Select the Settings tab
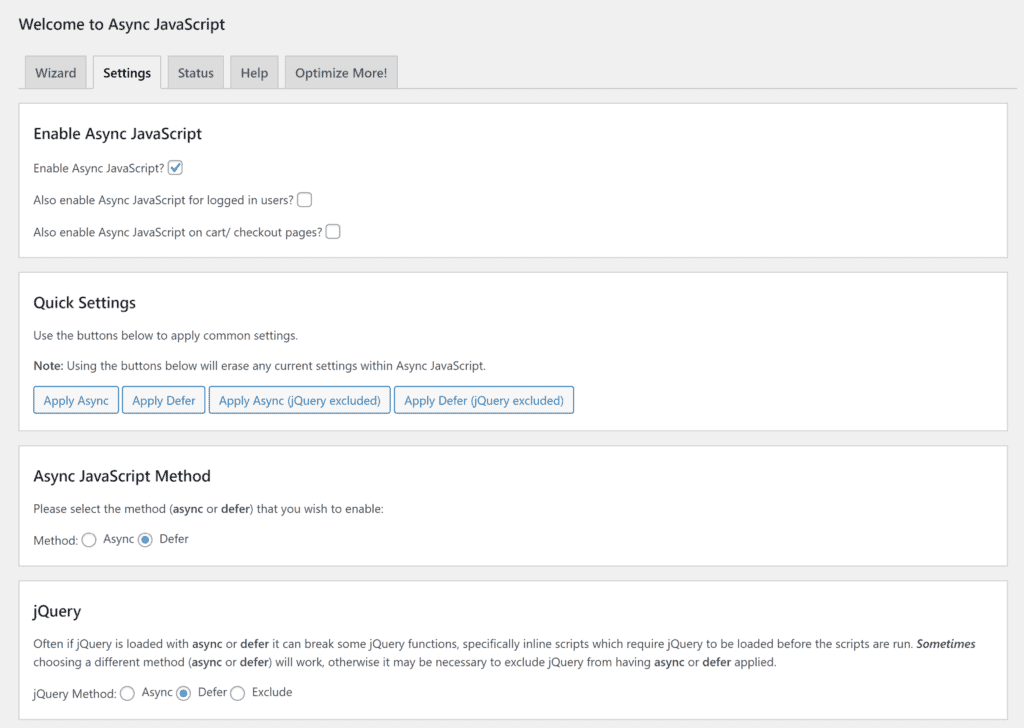 point(127,72)
